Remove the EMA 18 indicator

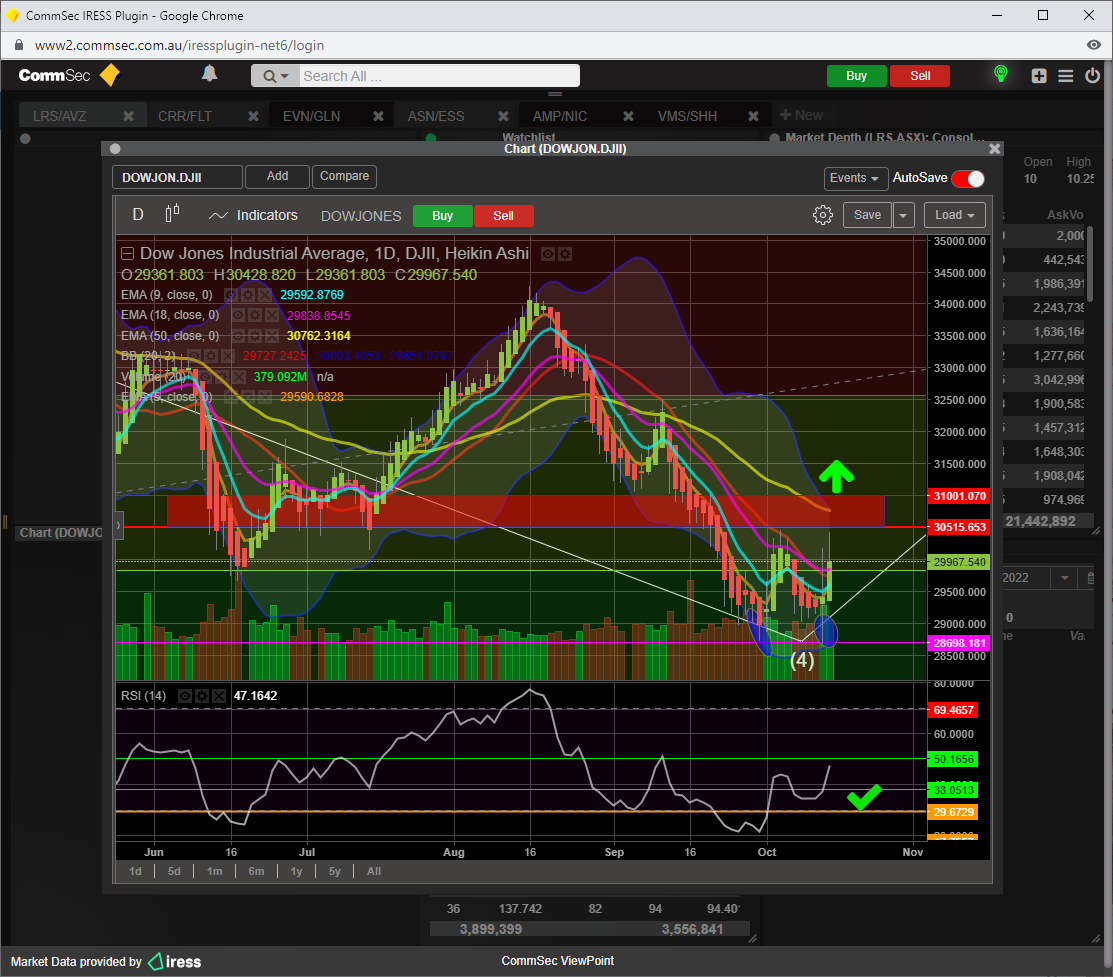click(271, 315)
